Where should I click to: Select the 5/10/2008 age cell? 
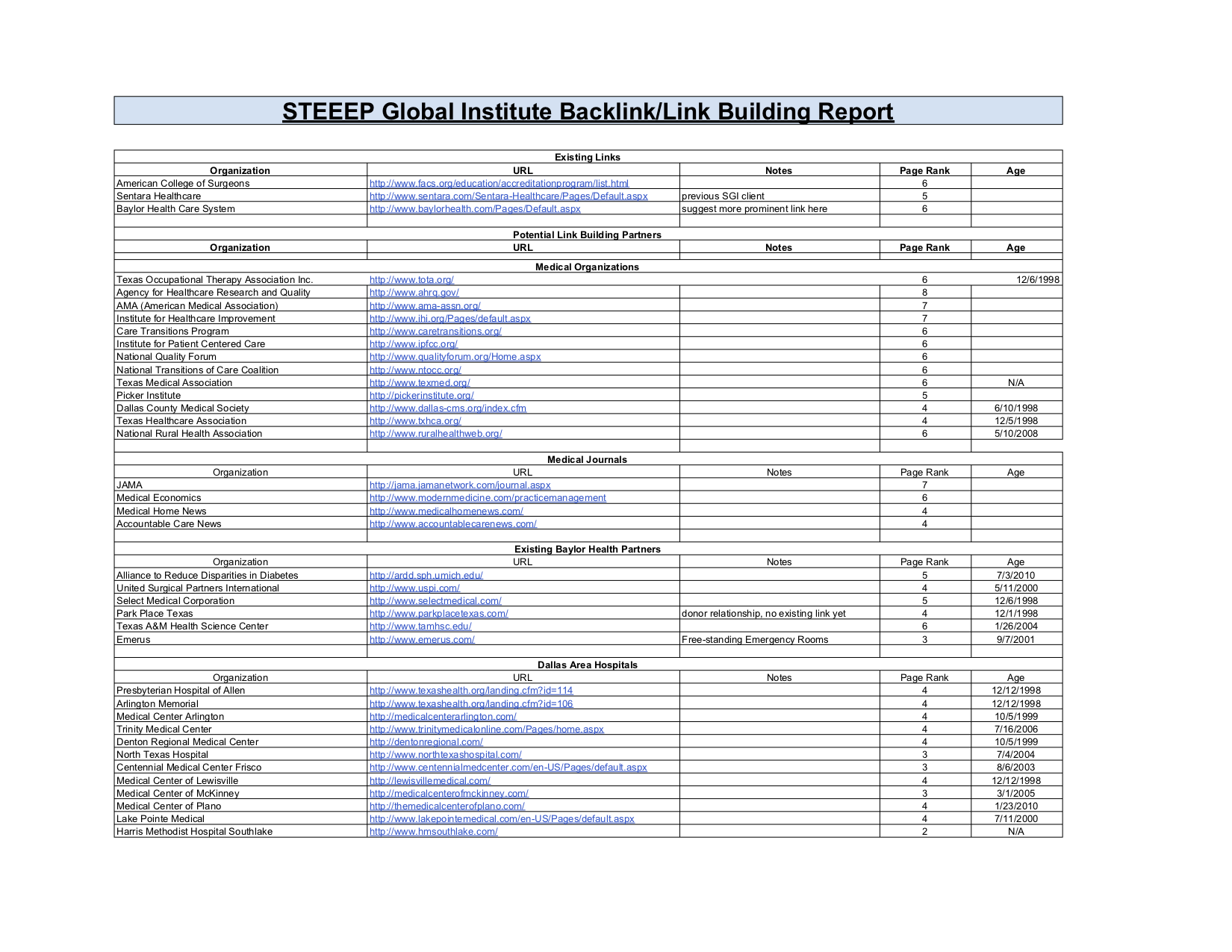1016,433
